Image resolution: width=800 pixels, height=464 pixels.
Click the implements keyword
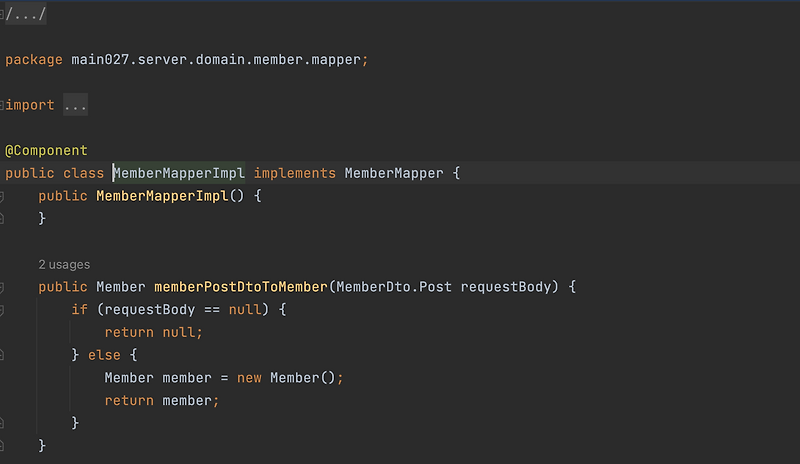click(x=295, y=173)
